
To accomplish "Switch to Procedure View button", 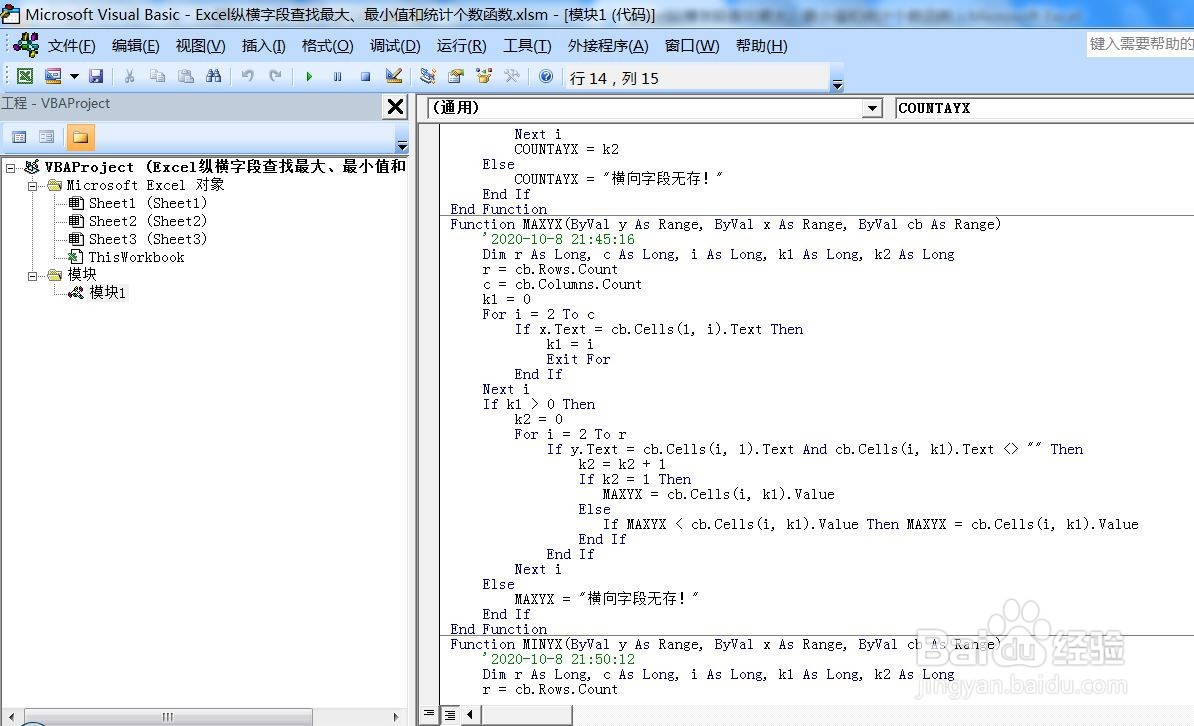I will (x=429, y=714).
